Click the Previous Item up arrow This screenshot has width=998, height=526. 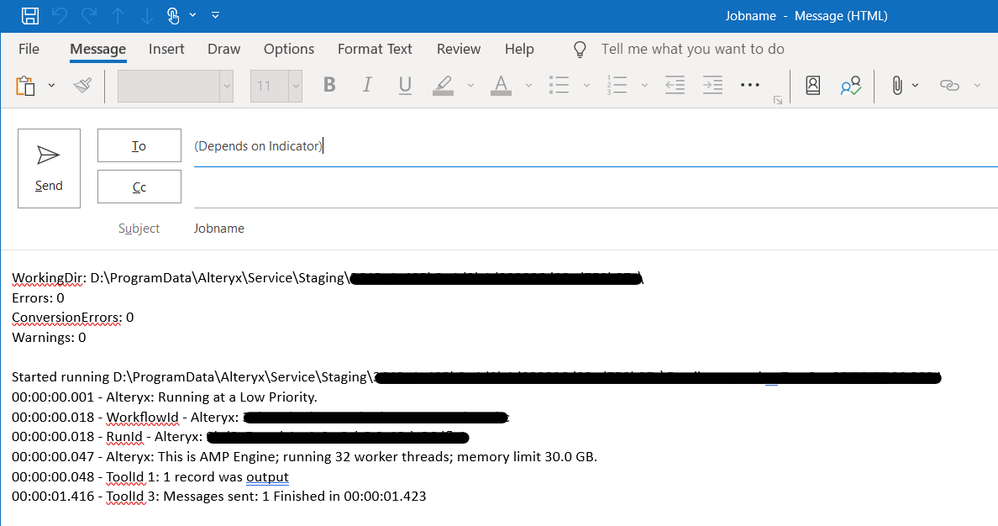click(118, 15)
